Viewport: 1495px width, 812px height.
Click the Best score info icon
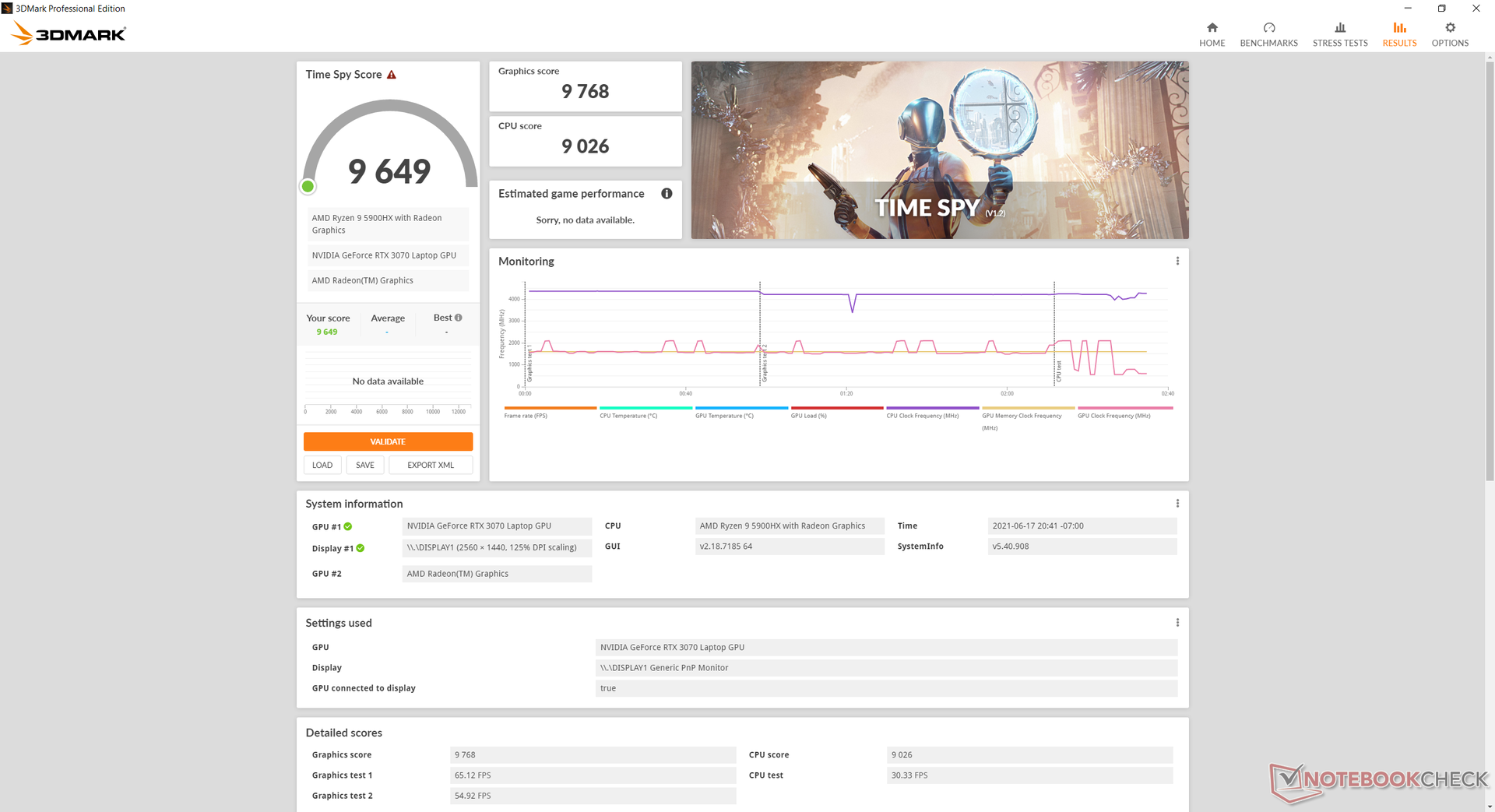pos(459,318)
